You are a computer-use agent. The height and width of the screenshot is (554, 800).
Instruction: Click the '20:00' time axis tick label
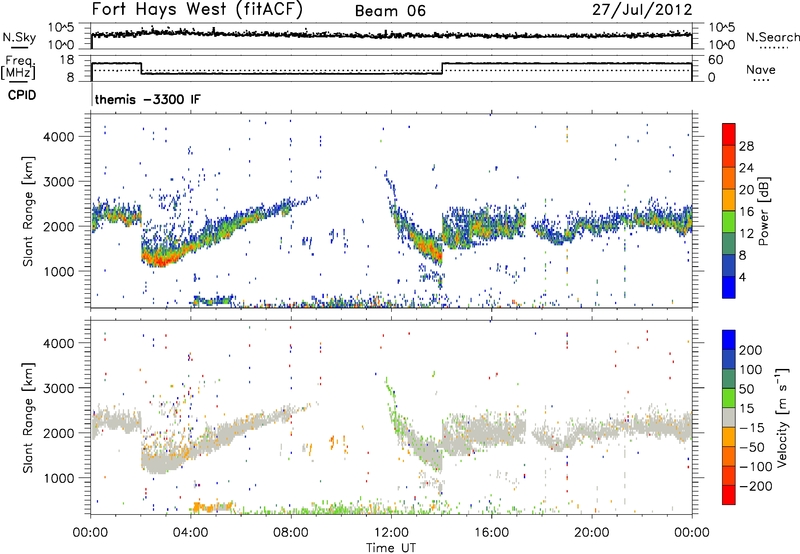click(x=591, y=533)
